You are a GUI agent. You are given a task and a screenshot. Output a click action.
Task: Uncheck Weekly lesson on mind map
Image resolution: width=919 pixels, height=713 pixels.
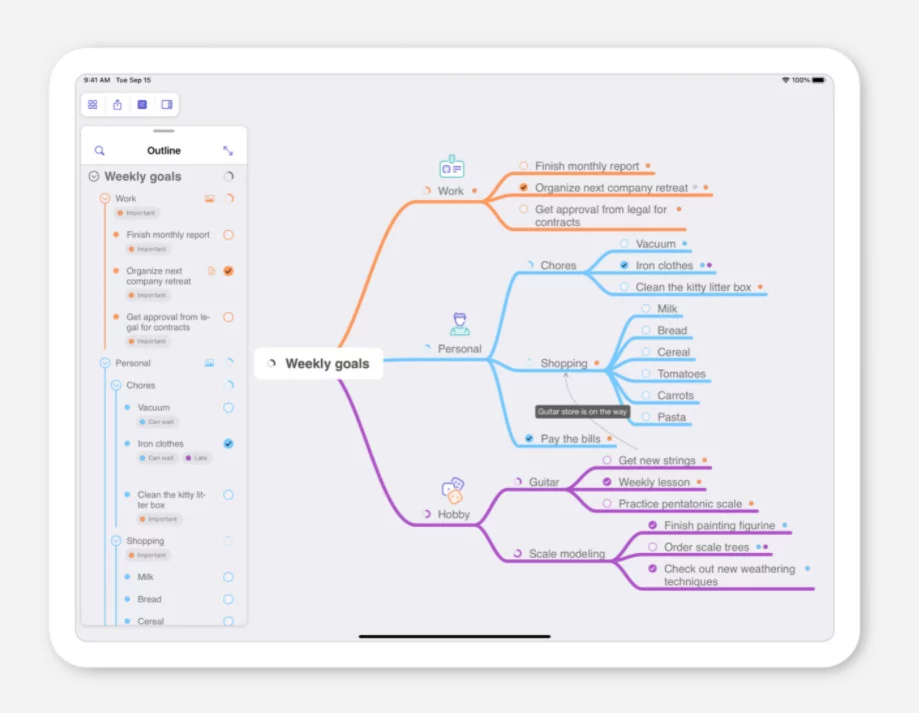tap(607, 482)
